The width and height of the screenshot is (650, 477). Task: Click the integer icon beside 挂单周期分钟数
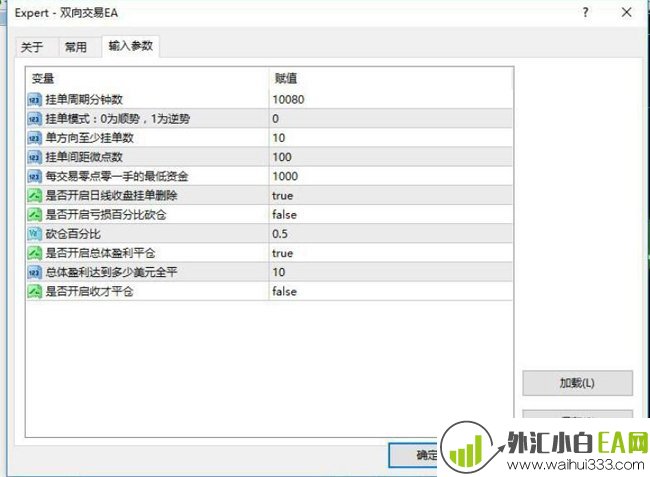34,100
